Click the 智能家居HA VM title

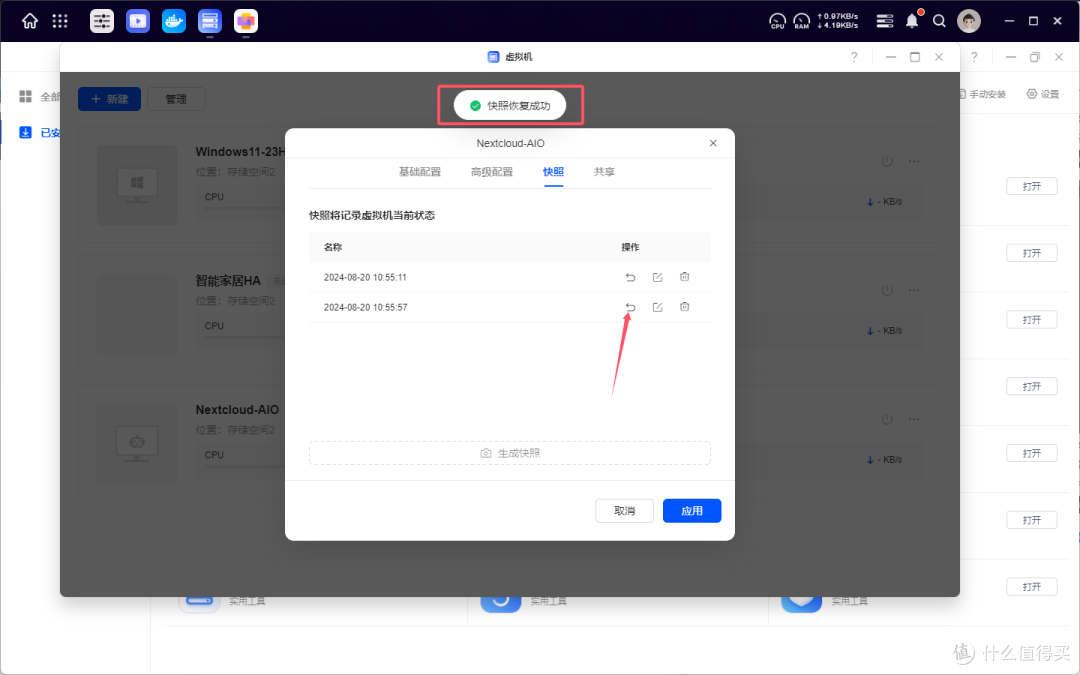[x=228, y=280]
